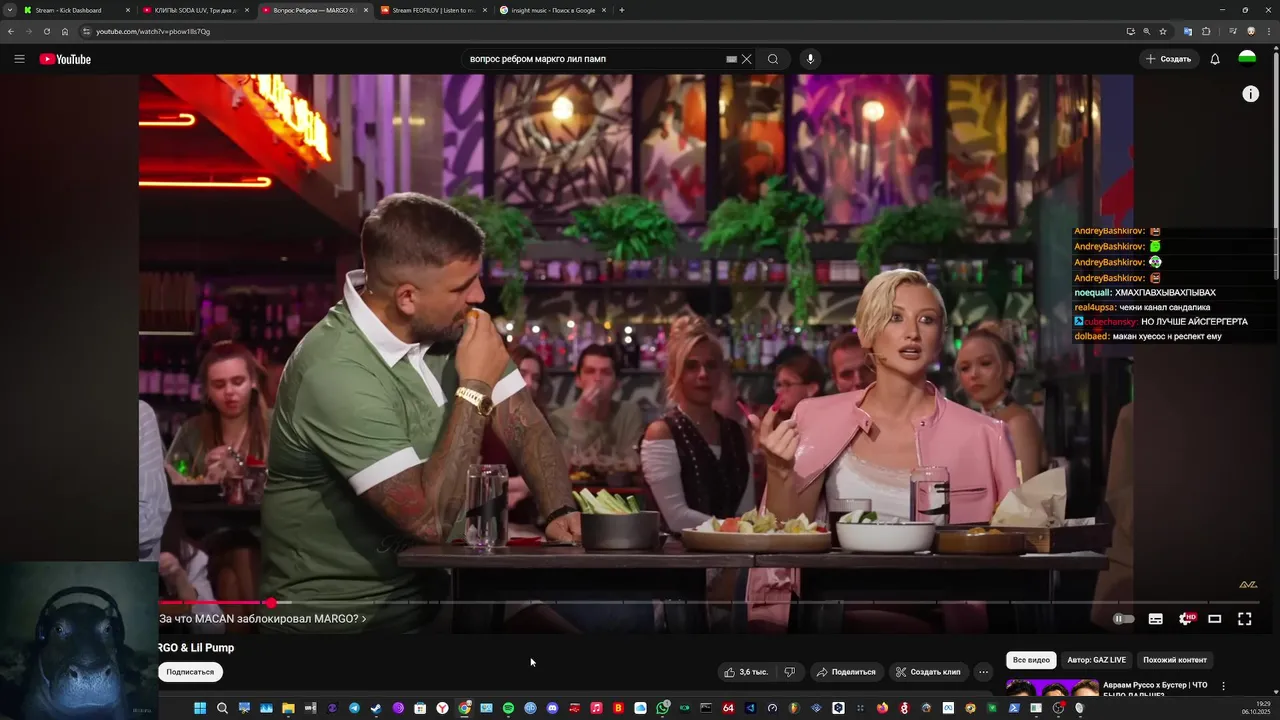Activate voice search microphone
The width and height of the screenshot is (1280, 720).
pos(810,59)
